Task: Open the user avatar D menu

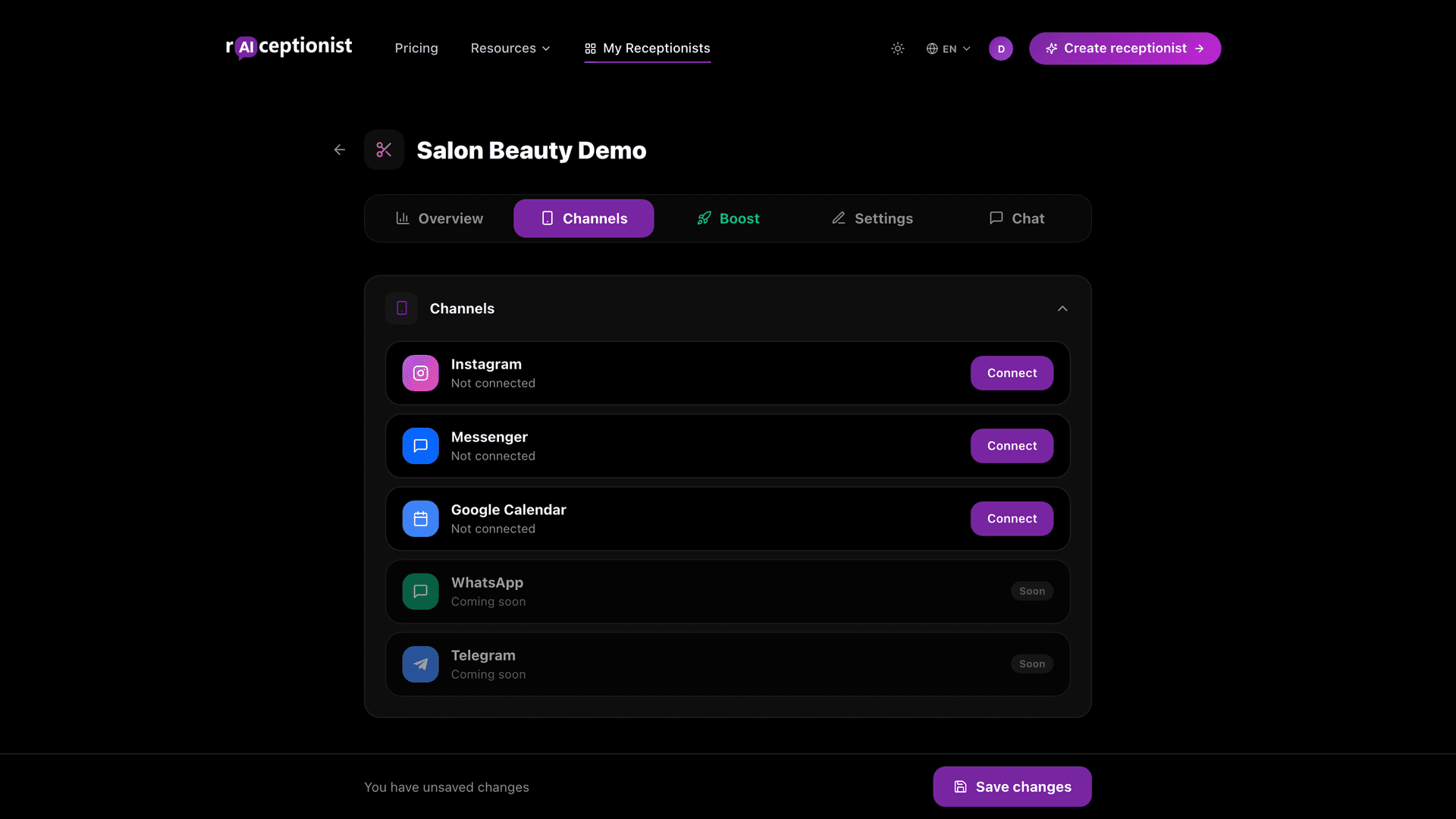Action: (x=1001, y=49)
